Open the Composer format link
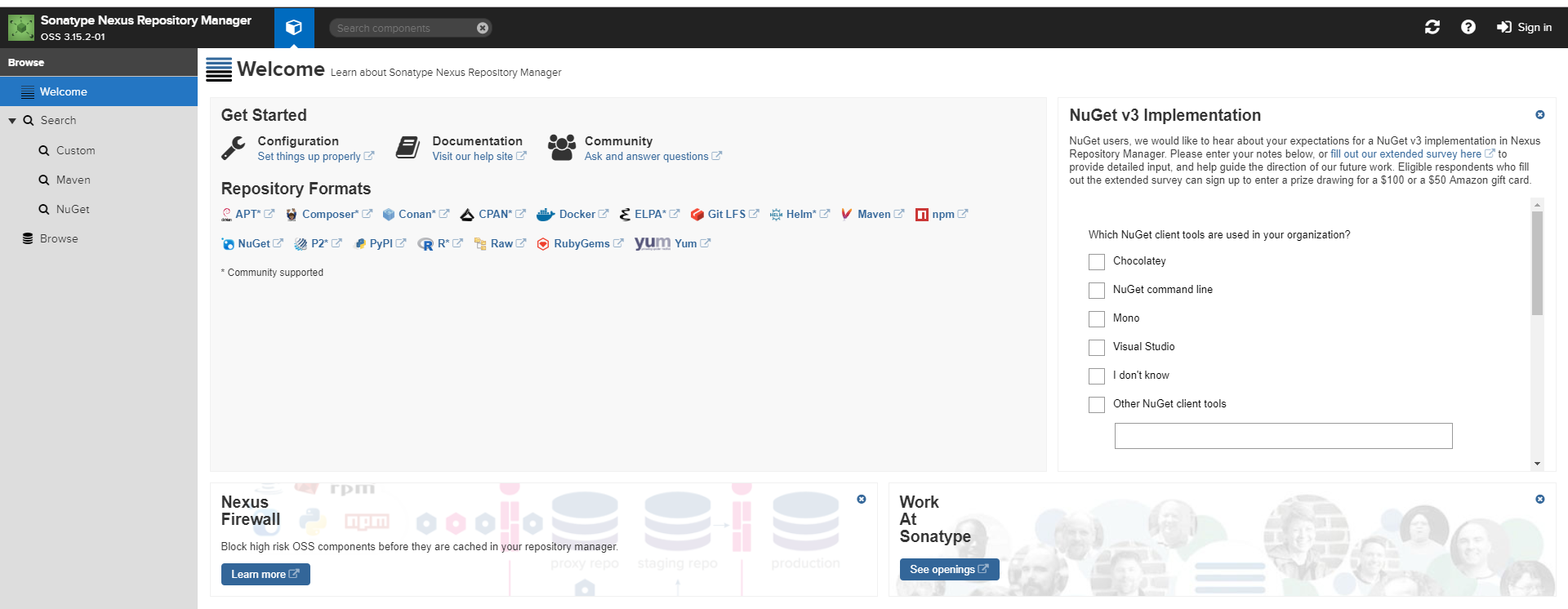Viewport: 1568px width, 609px height. (x=336, y=214)
